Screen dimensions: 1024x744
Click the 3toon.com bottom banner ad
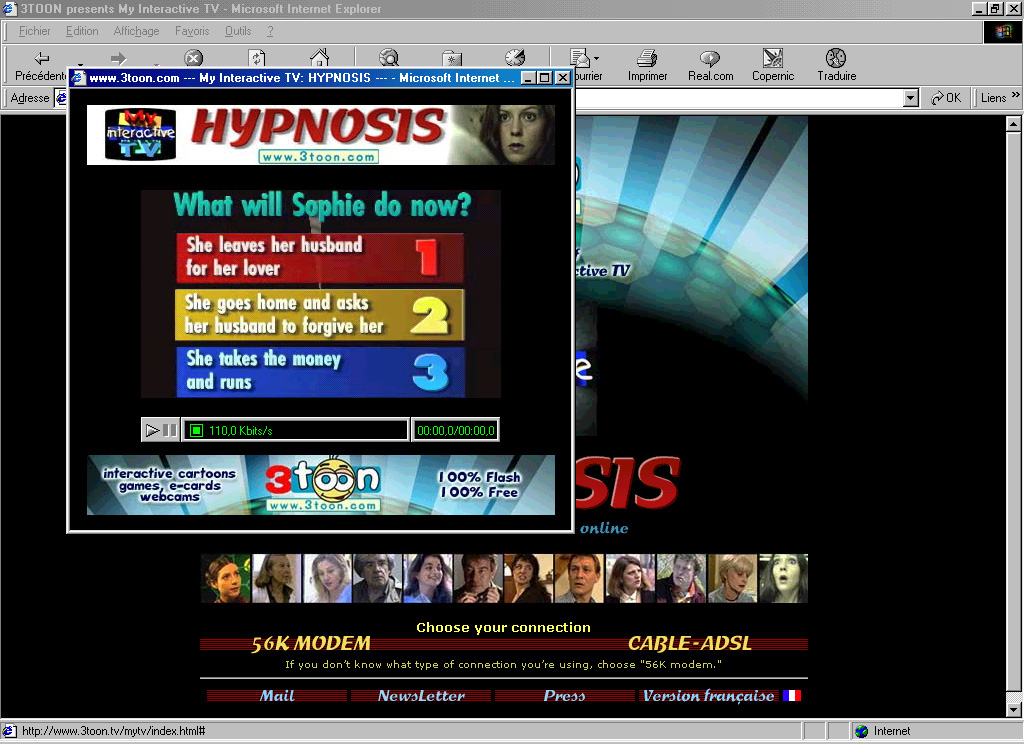pos(321,485)
